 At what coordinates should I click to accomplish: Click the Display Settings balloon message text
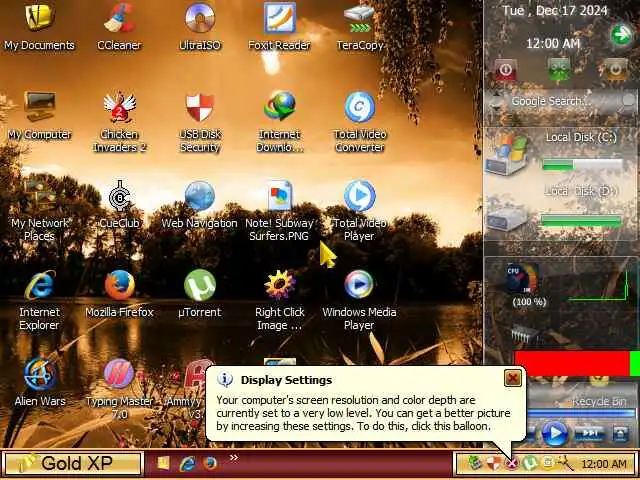tap(363, 413)
